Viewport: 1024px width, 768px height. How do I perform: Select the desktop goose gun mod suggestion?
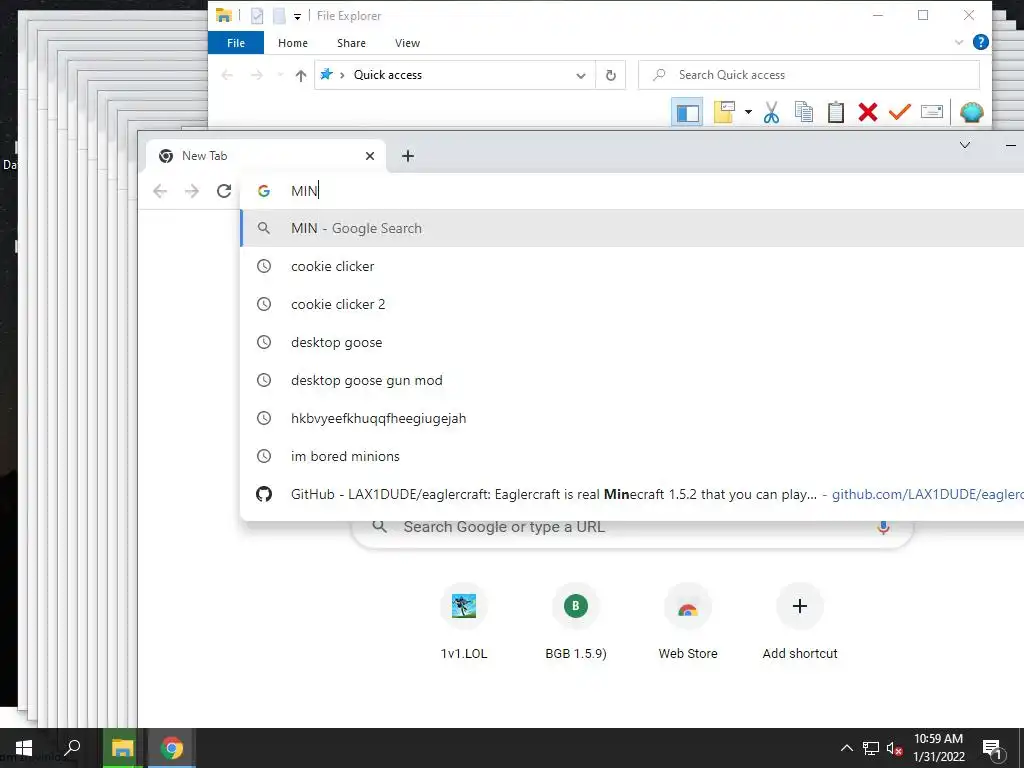tap(632, 380)
